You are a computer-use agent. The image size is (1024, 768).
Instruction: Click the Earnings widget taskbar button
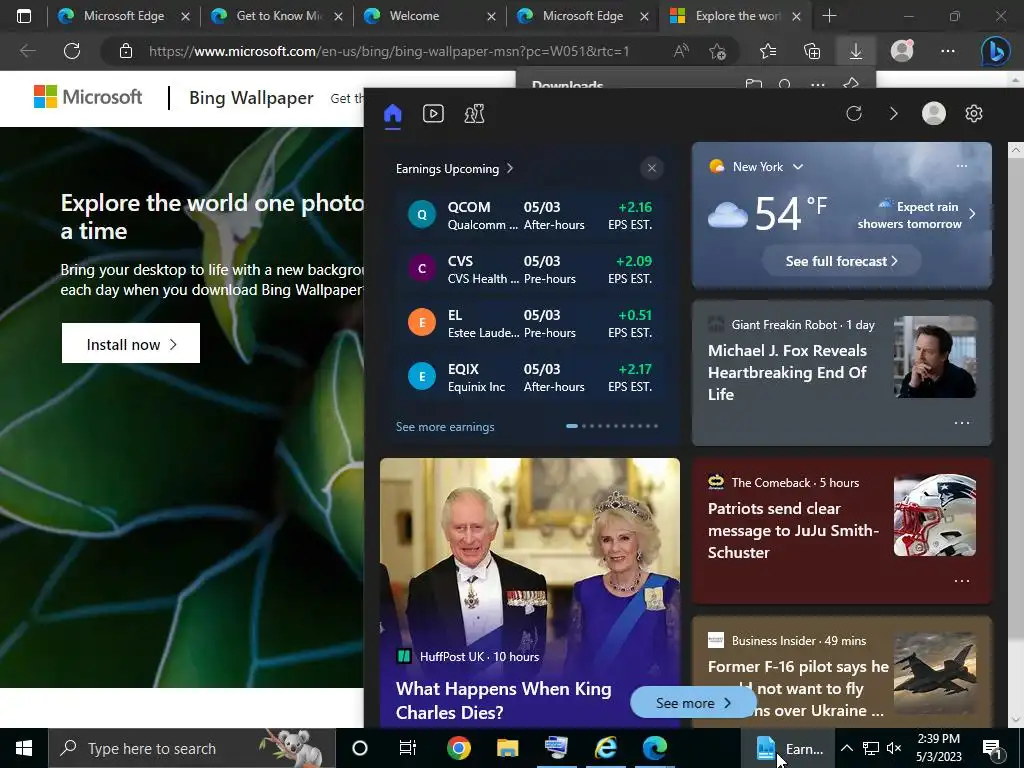pyautogui.click(x=789, y=748)
